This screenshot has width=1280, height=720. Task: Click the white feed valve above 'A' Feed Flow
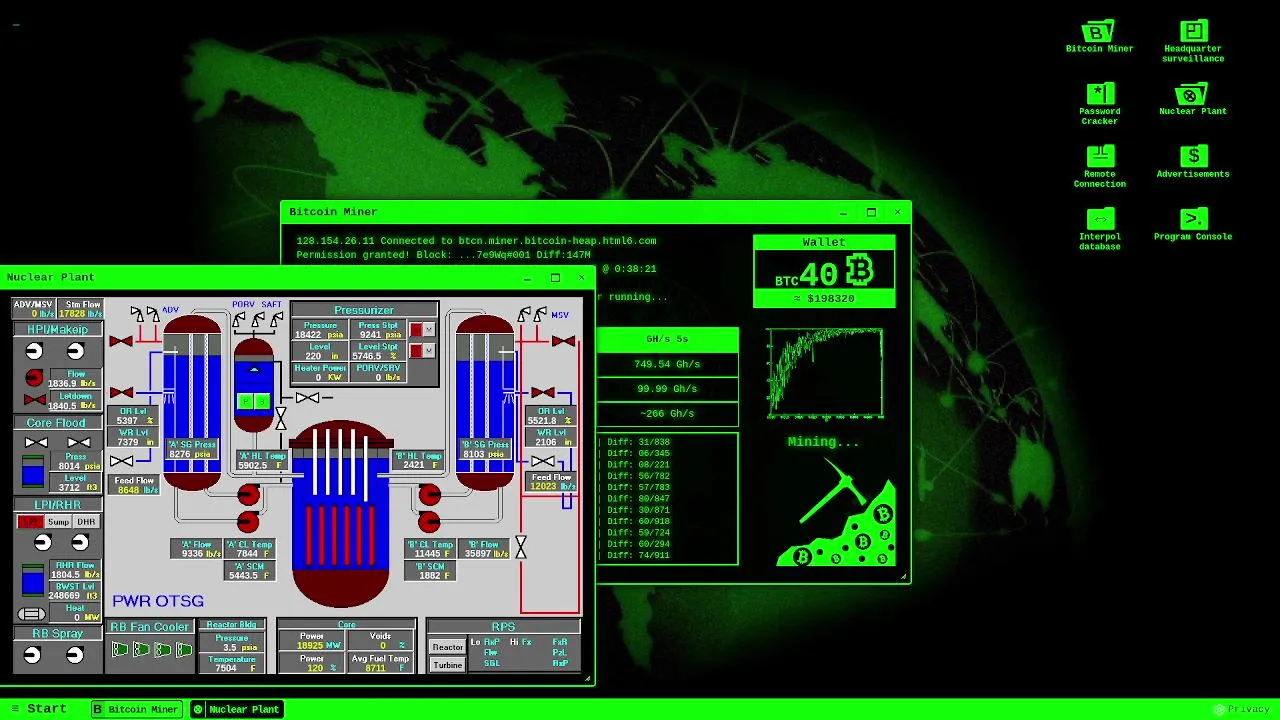(121, 461)
